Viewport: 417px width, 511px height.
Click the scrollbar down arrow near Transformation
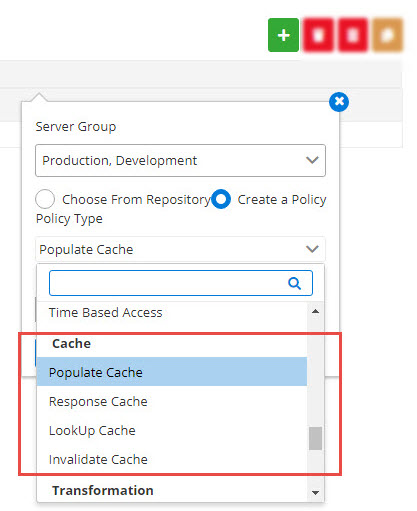point(315,492)
